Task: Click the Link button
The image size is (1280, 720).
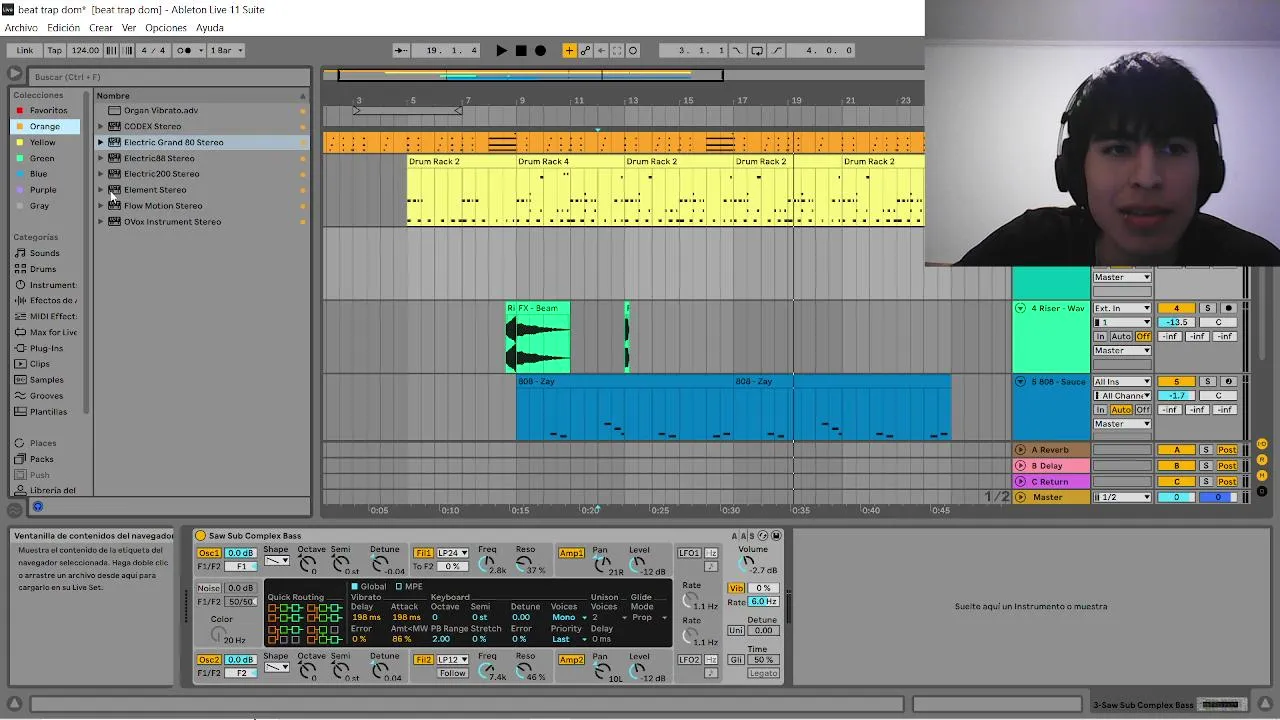Action: [25, 50]
